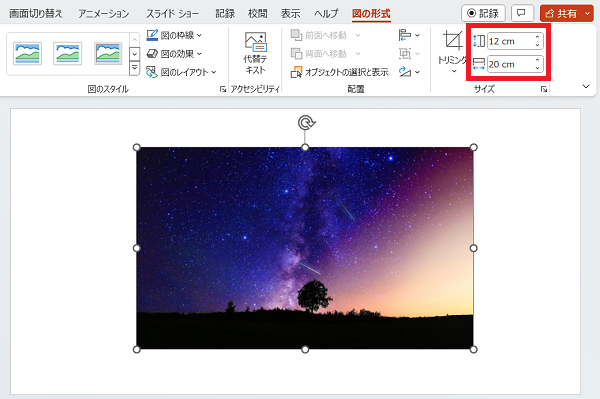This screenshot has height=399, width=600.
Task: Click the top-left resize handle of picture
Action: point(137,148)
